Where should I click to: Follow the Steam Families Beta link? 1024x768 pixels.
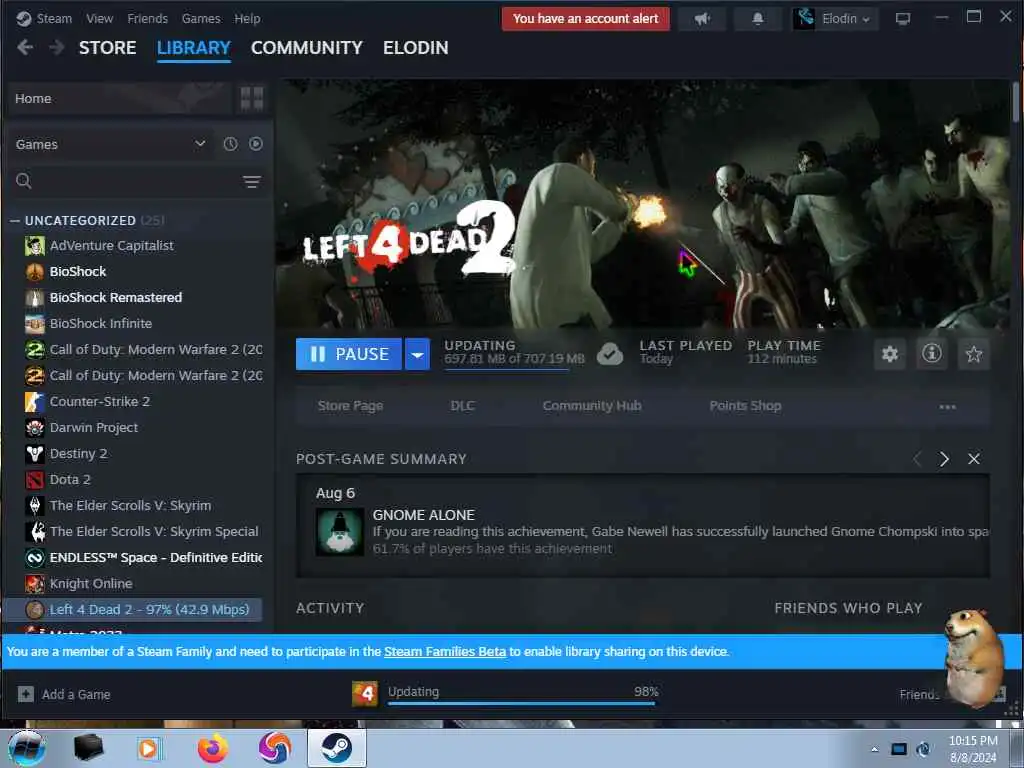pos(445,652)
